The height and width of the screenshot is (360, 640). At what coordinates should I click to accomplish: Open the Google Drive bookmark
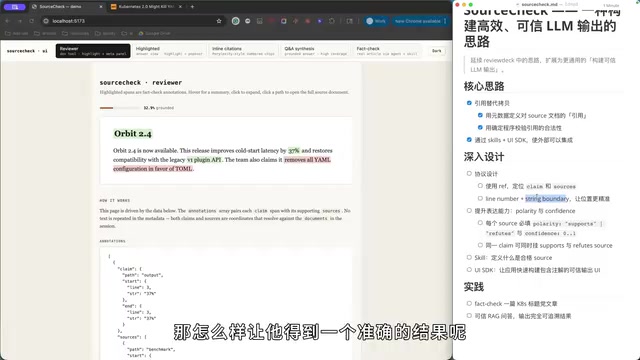pyautogui.click(x=154, y=33)
